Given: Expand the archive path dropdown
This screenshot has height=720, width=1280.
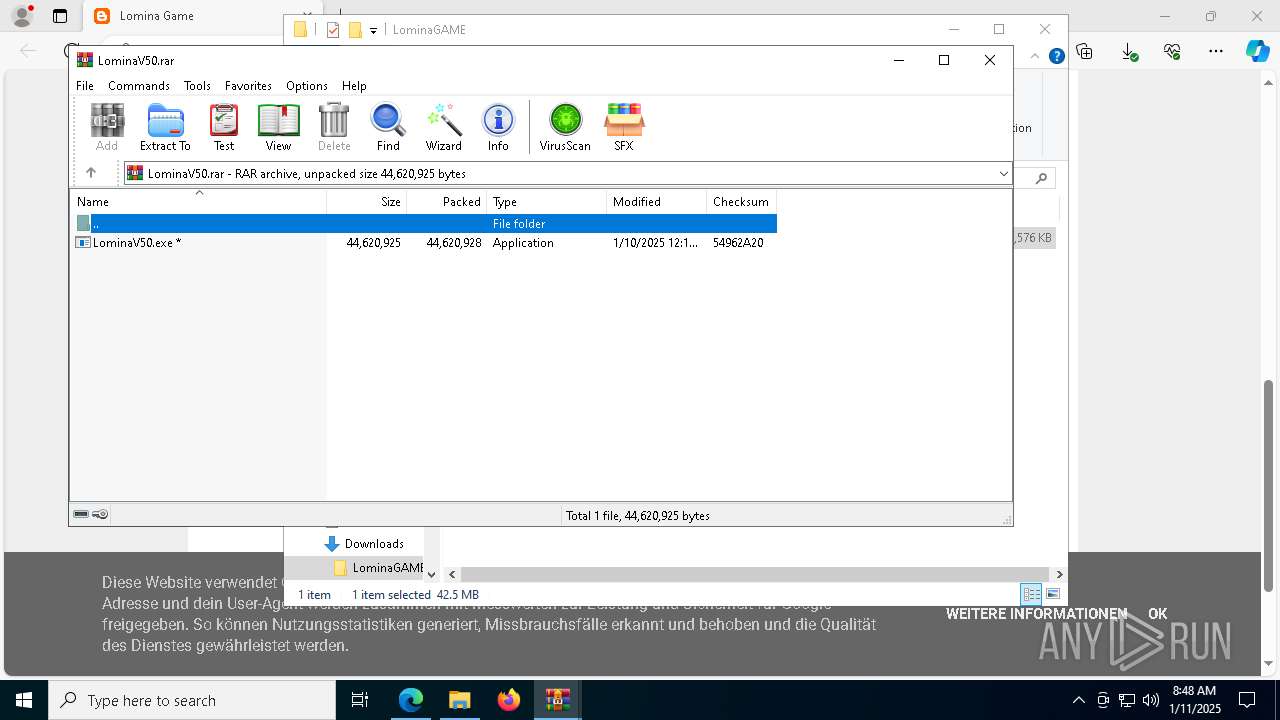Looking at the screenshot, I should tap(1003, 174).
